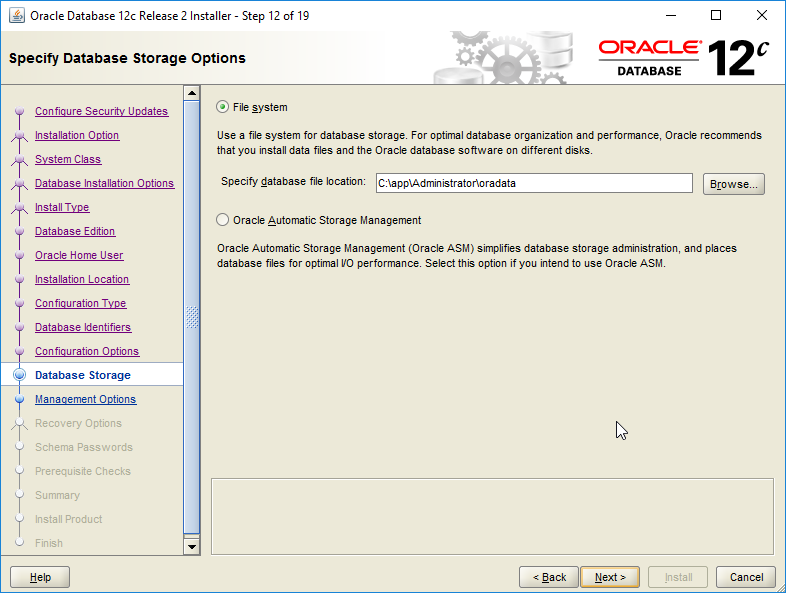
Task: Click the Management Options step bullet icon
Action: [x=20, y=399]
